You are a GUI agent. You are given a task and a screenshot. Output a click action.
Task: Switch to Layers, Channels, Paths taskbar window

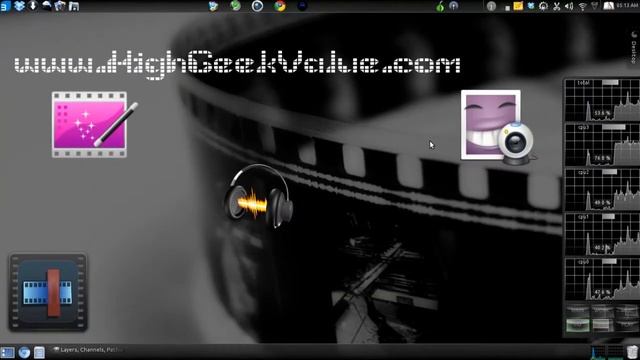click(87, 350)
